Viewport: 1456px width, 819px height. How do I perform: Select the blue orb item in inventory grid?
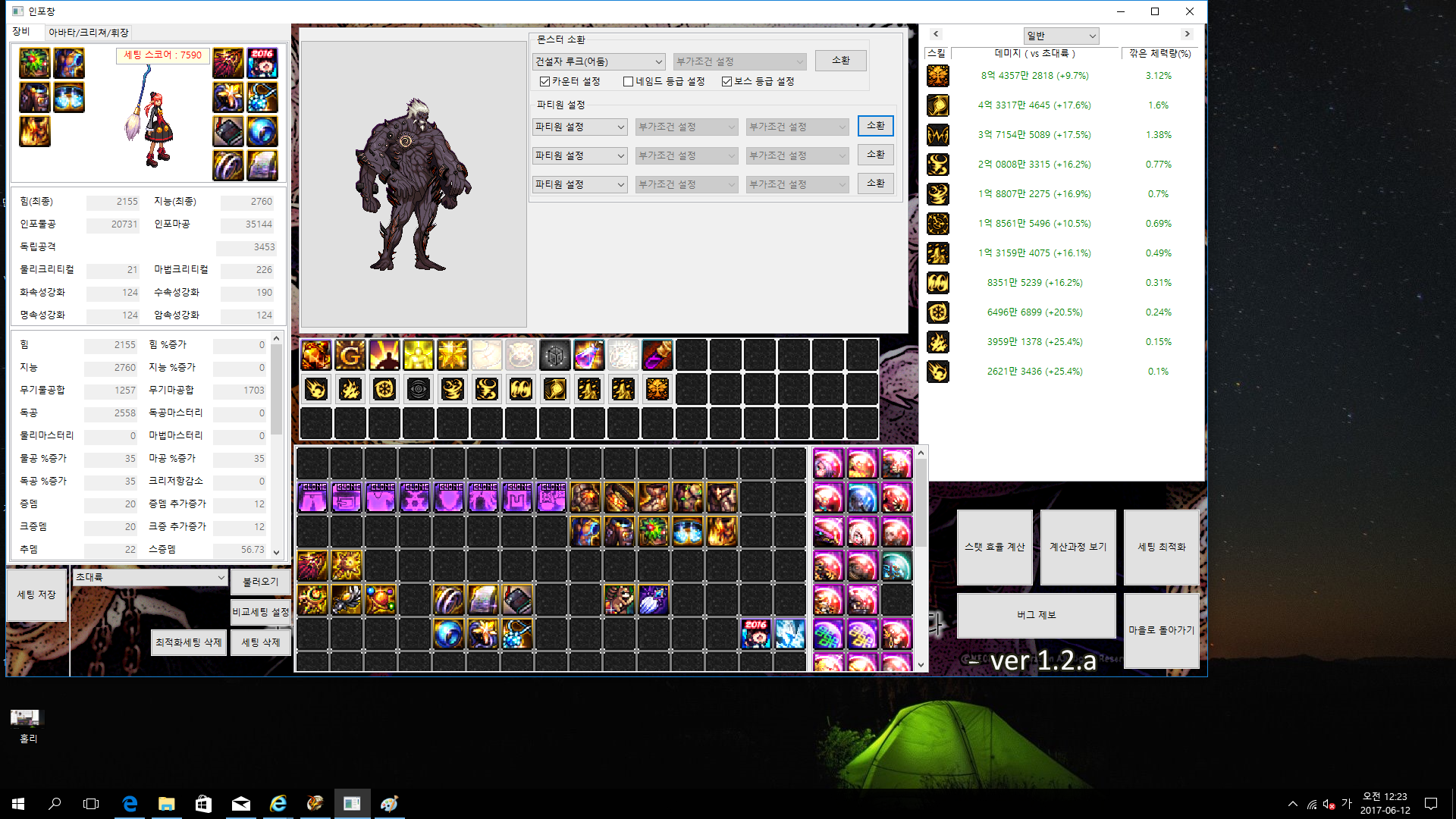(449, 634)
